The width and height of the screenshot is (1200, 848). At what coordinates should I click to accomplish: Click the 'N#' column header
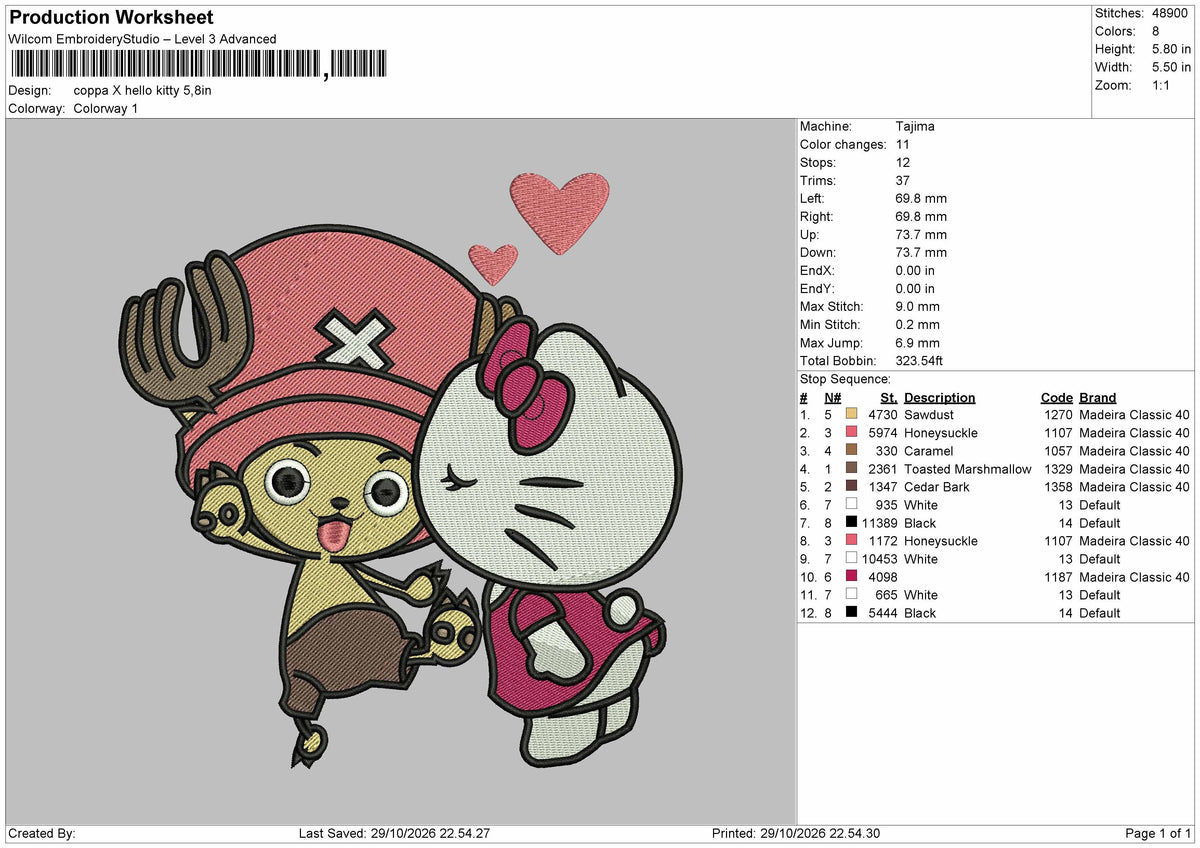point(833,397)
